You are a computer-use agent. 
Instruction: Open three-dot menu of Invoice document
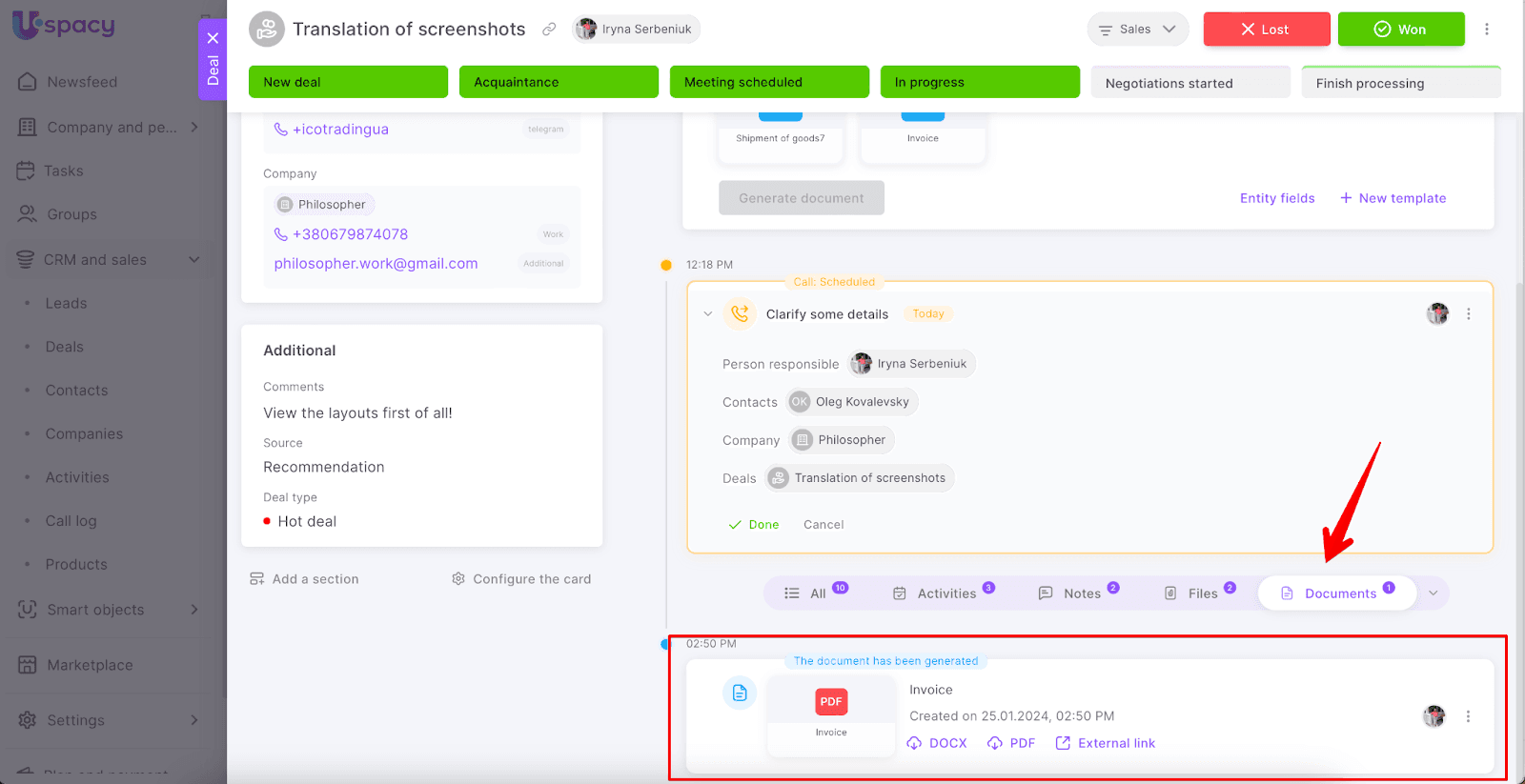click(1468, 716)
